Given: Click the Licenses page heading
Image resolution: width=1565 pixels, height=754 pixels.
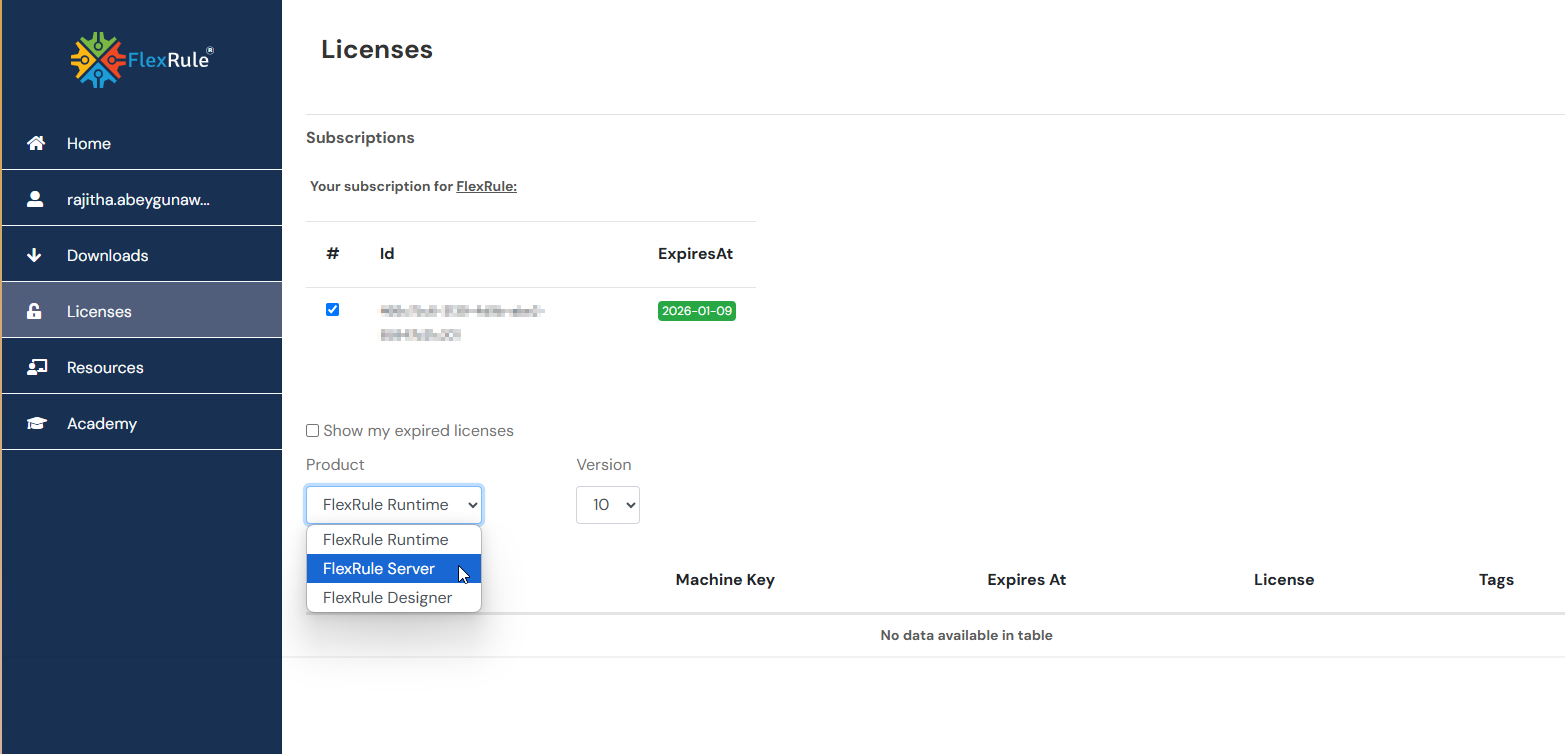Looking at the screenshot, I should (x=377, y=50).
